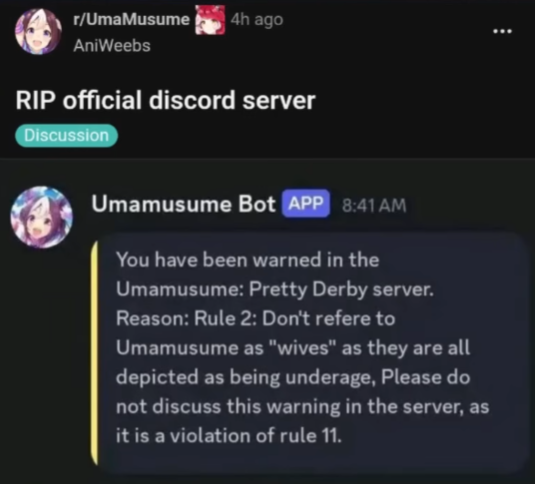Click the APP badge next to bot name
Viewport: 535px width, 484px height.
coord(306,204)
